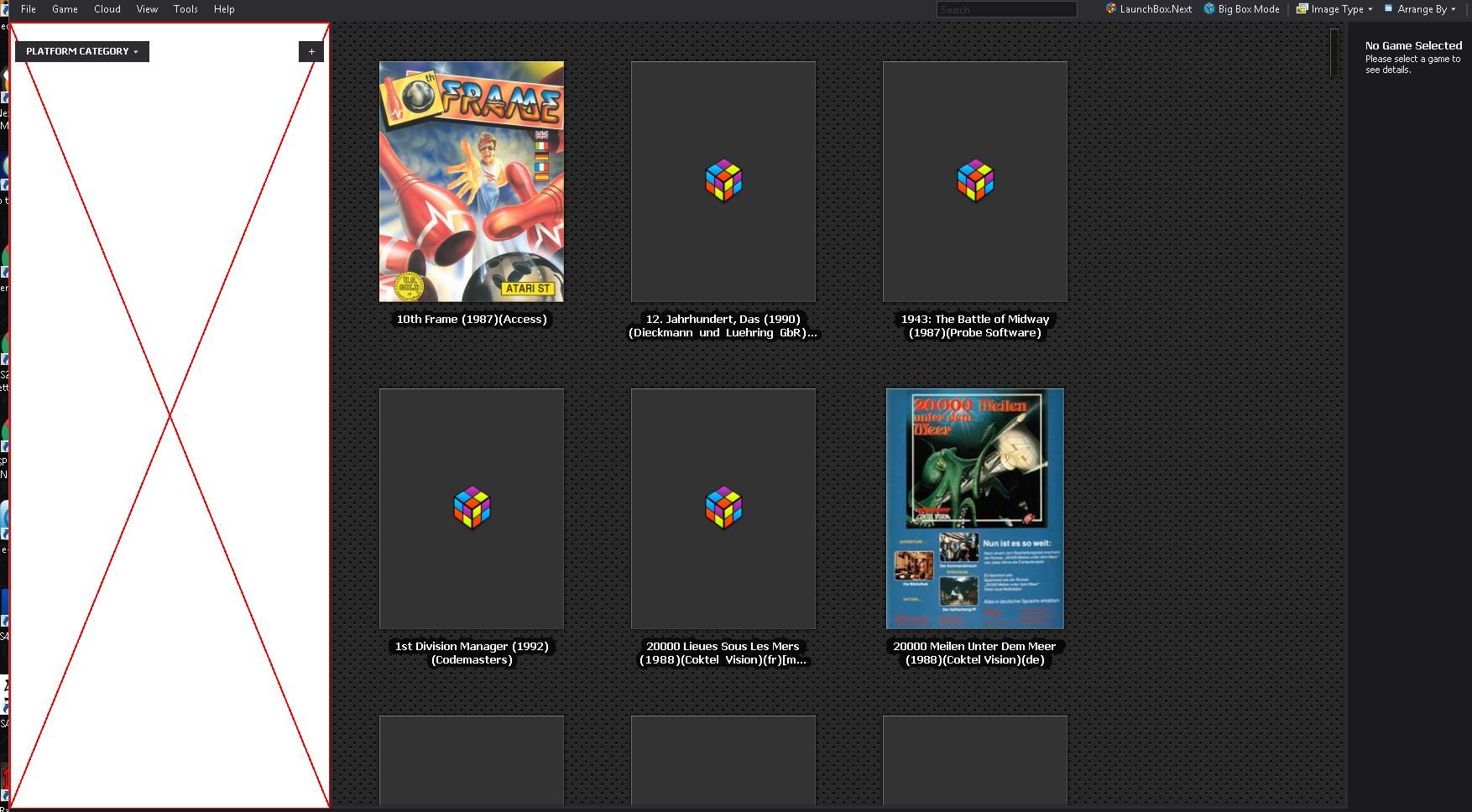
Task: Switch to LaunchBox.Next
Action: click(x=1148, y=9)
